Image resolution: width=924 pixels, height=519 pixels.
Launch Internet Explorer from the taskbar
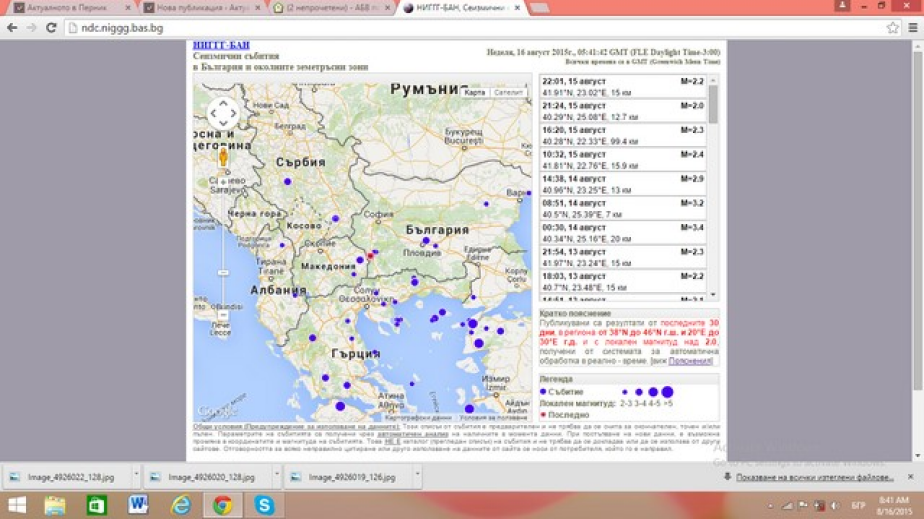[180, 505]
